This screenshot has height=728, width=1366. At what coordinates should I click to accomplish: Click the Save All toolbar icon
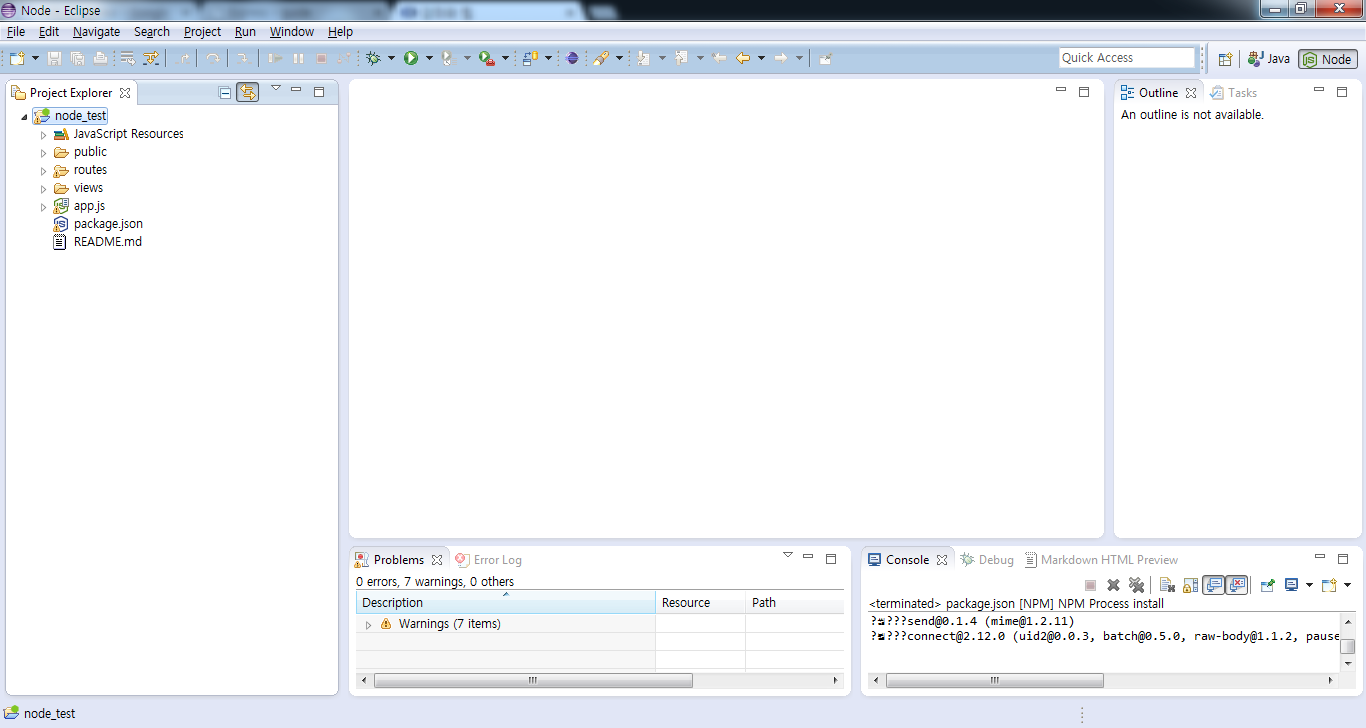(77, 58)
